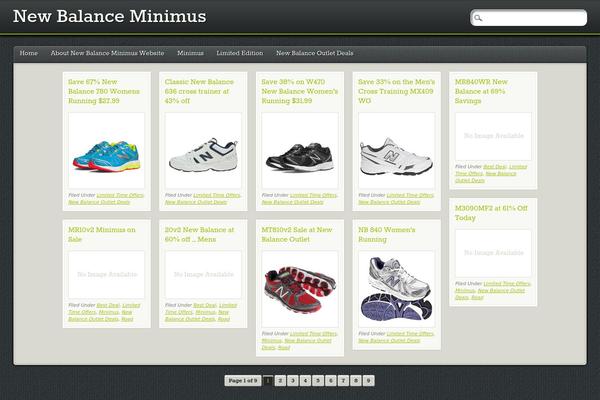Open 'Save 33% on the Men's Cross Training' post
Viewport: 600px width, 400px height.
[396, 91]
